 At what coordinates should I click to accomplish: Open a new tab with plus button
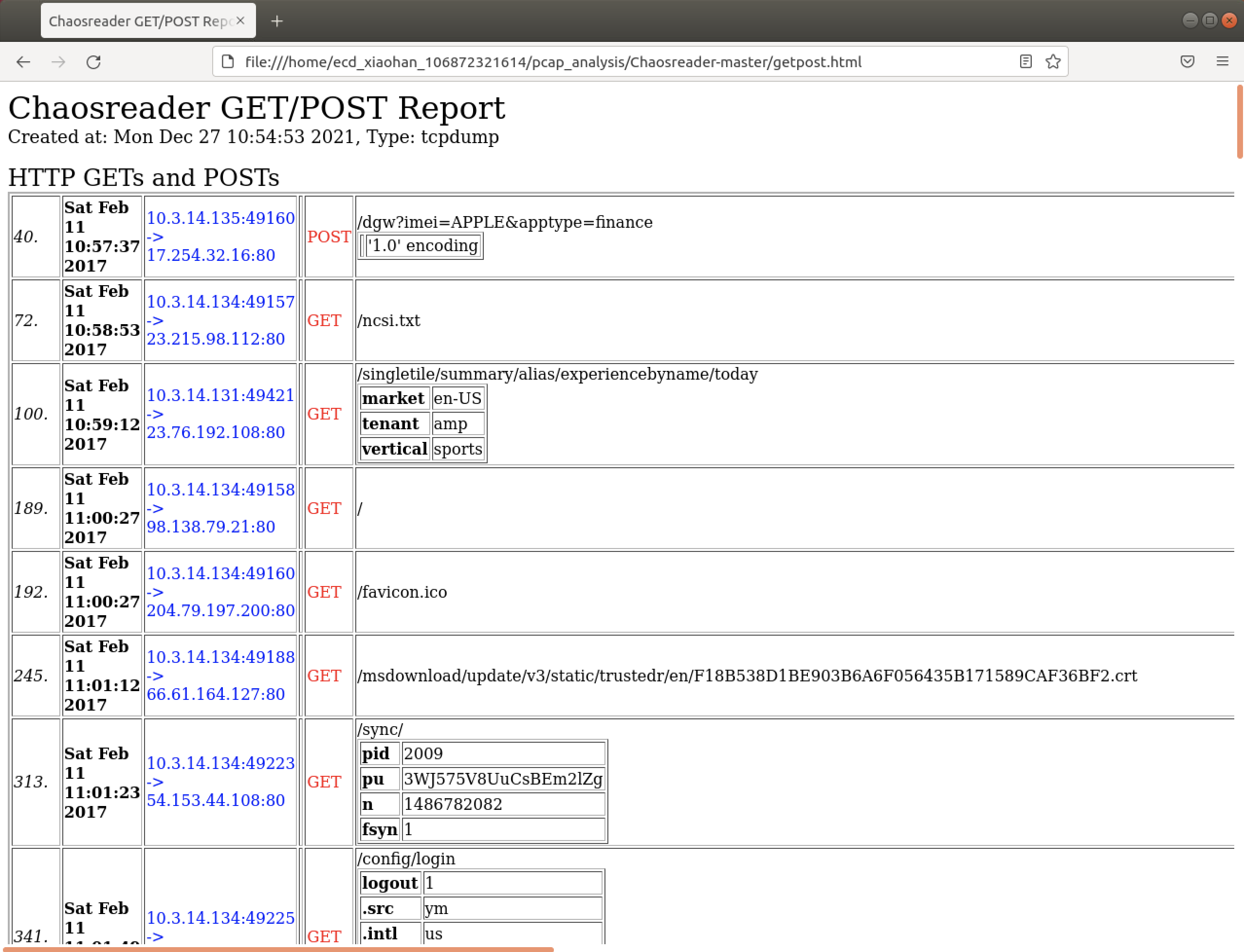click(276, 21)
